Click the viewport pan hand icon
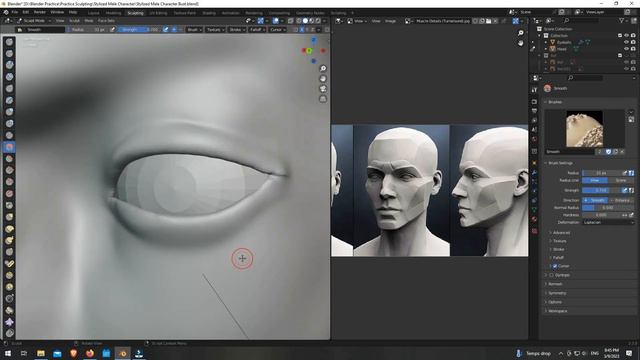Image resolution: width=640 pixels, height=360 pixels. click(323, 79)
